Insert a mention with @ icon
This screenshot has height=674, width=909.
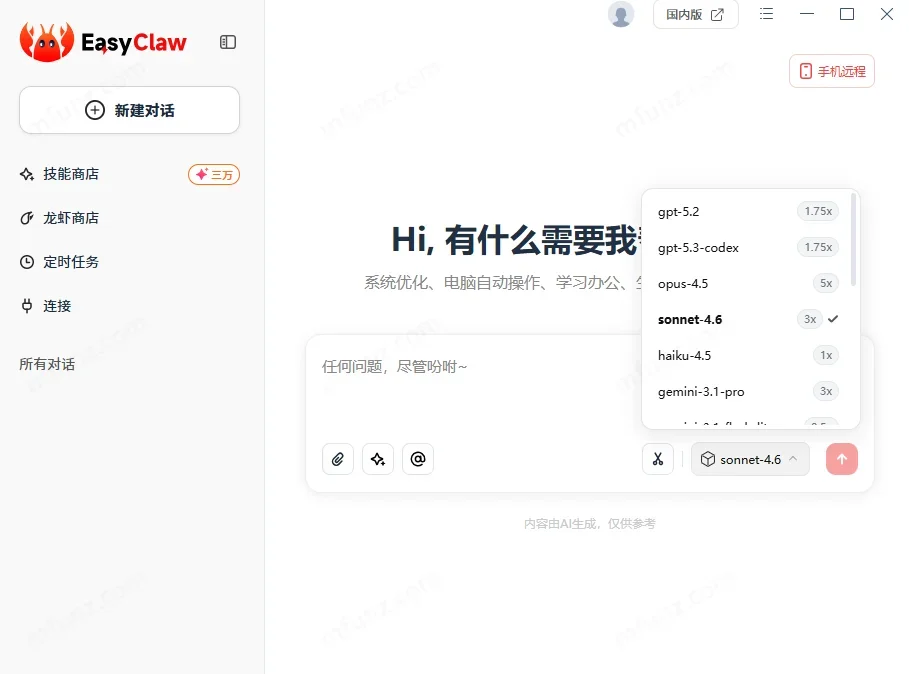click(x=418, y=459)
